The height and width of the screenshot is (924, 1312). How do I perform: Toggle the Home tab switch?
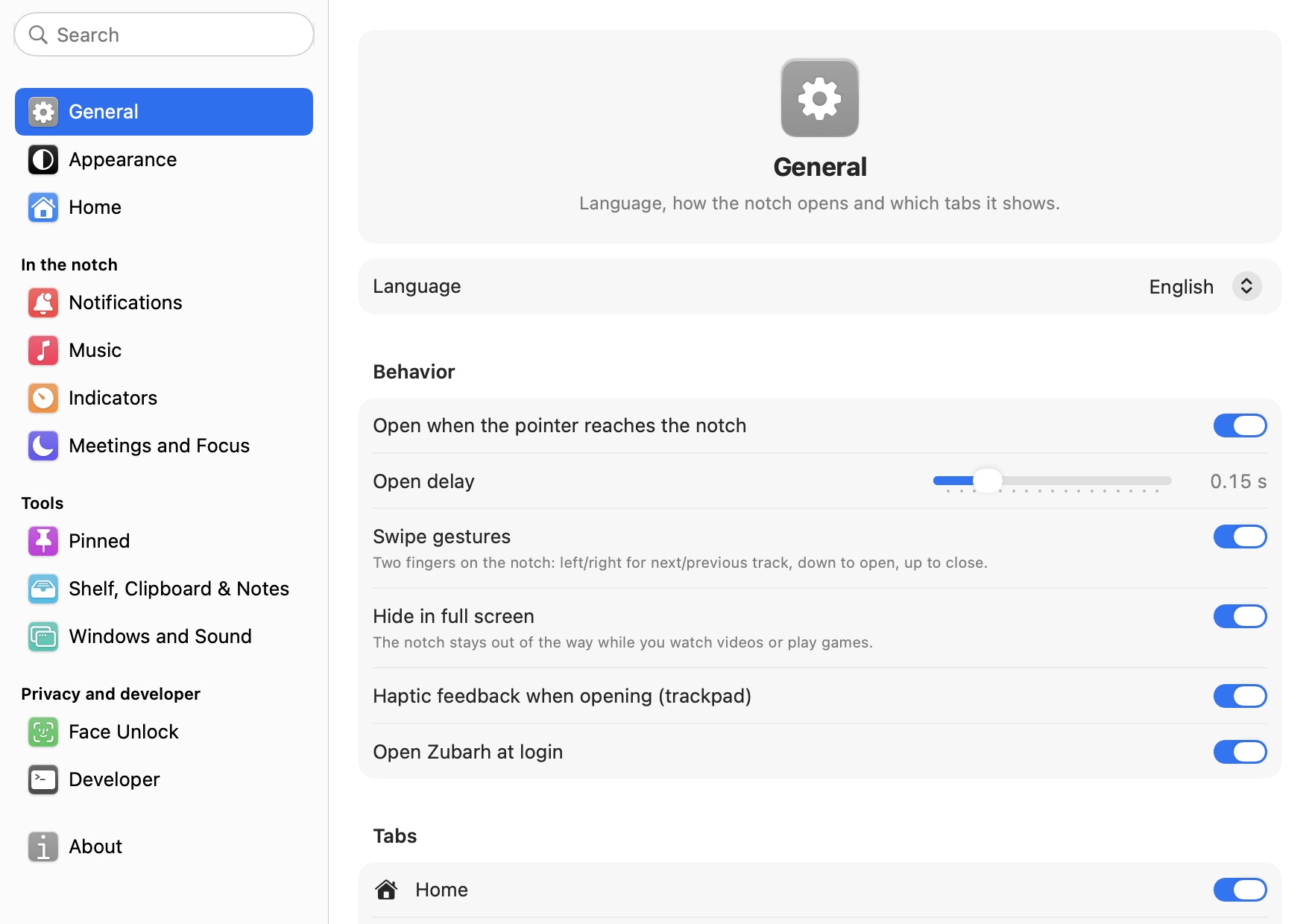click(x=1240, y=890)
